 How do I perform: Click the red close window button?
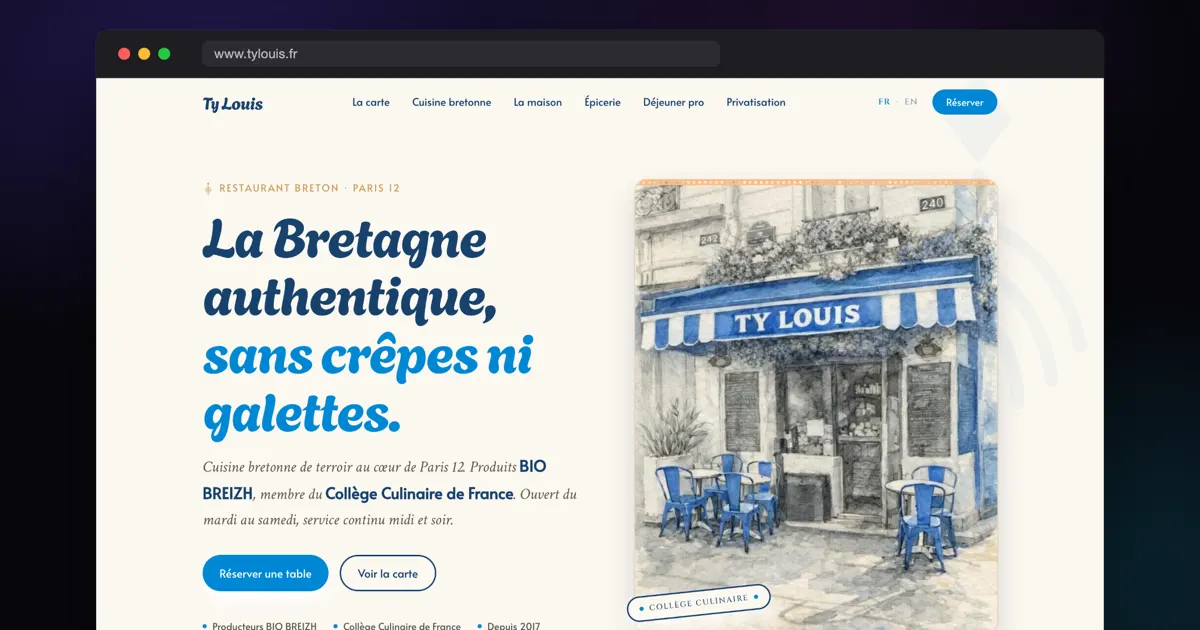(124, 54)
